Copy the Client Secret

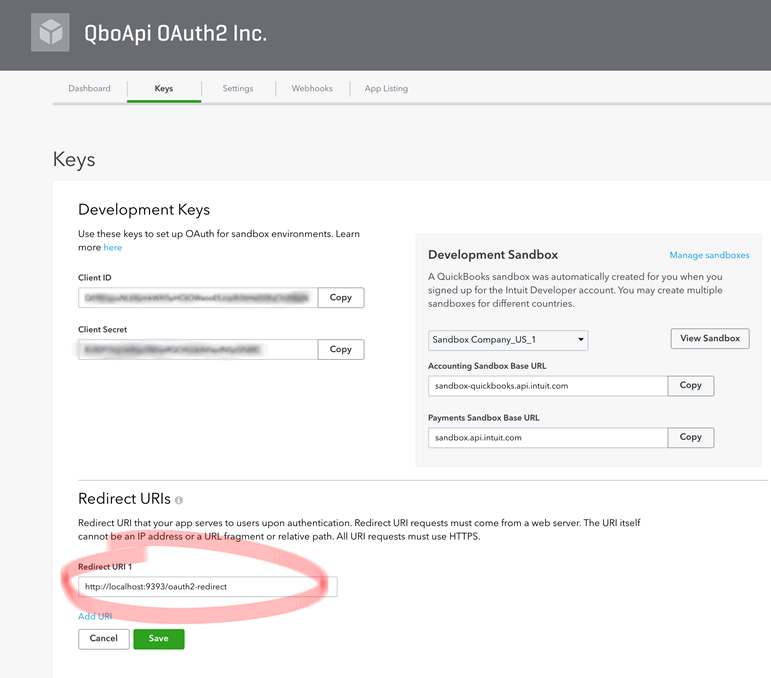(341, 349)
